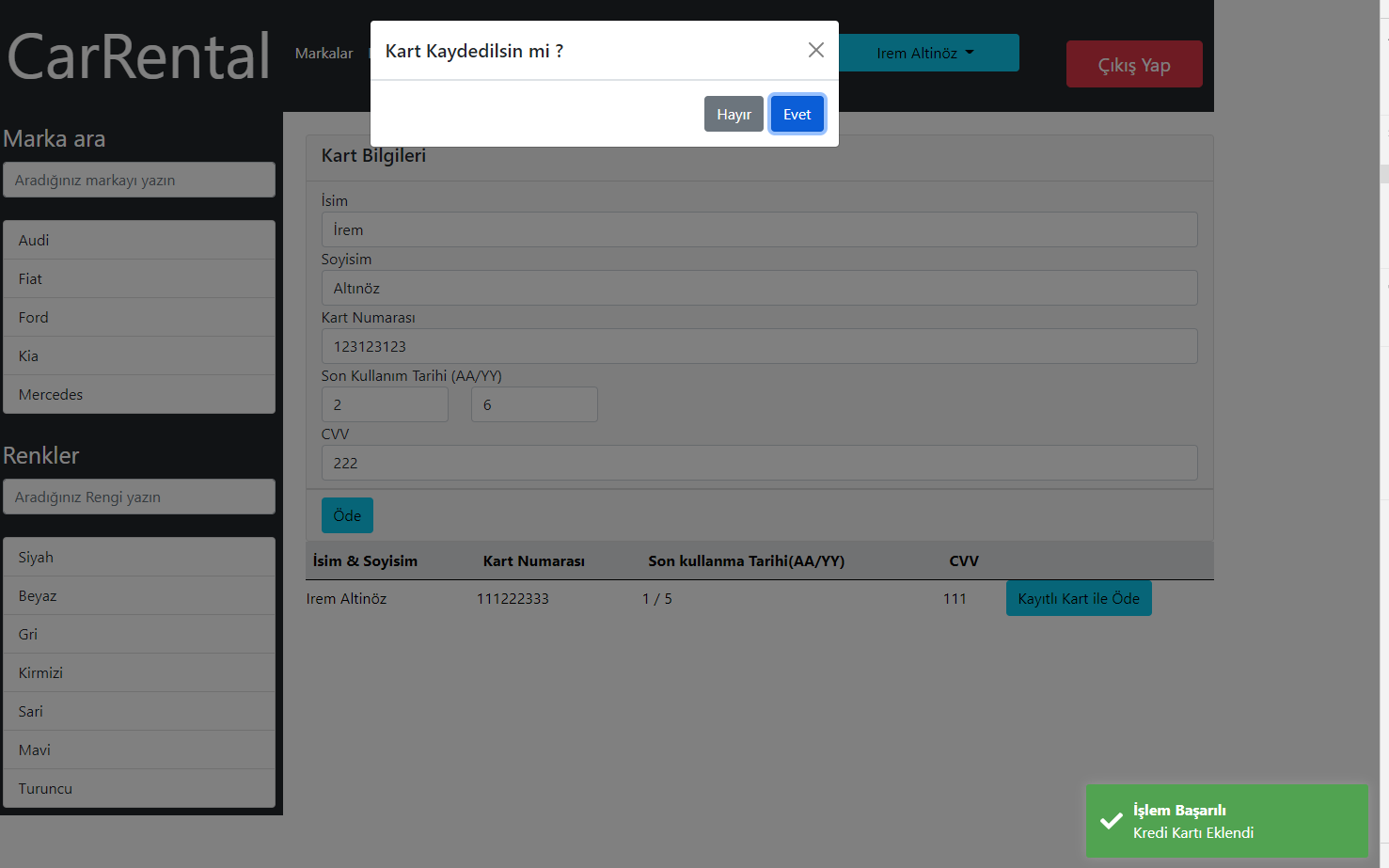Click the CarRental logo
The width and height of the screenshot is (1389, 868).
(137, 56)
